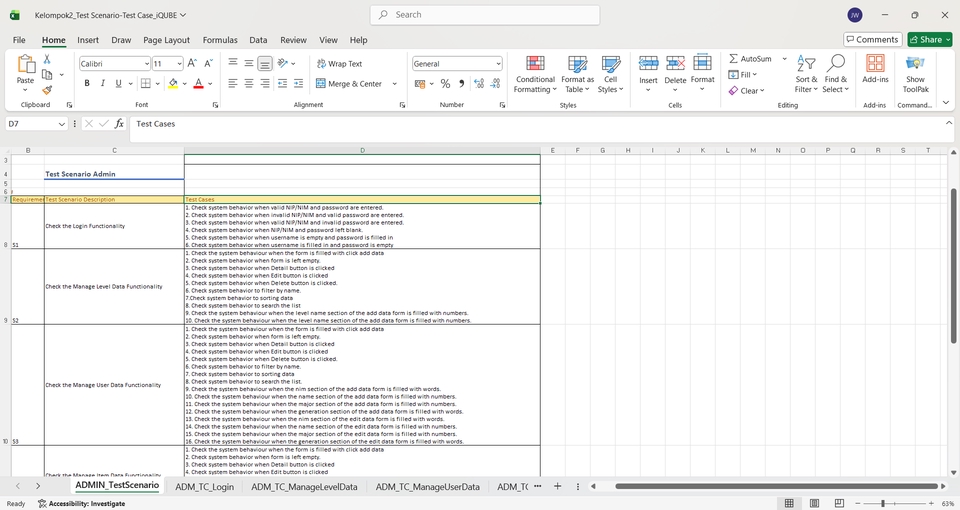Increase font size icon
Image resolution: width=960 pixels, height=510 pixels.
point(192,63)
